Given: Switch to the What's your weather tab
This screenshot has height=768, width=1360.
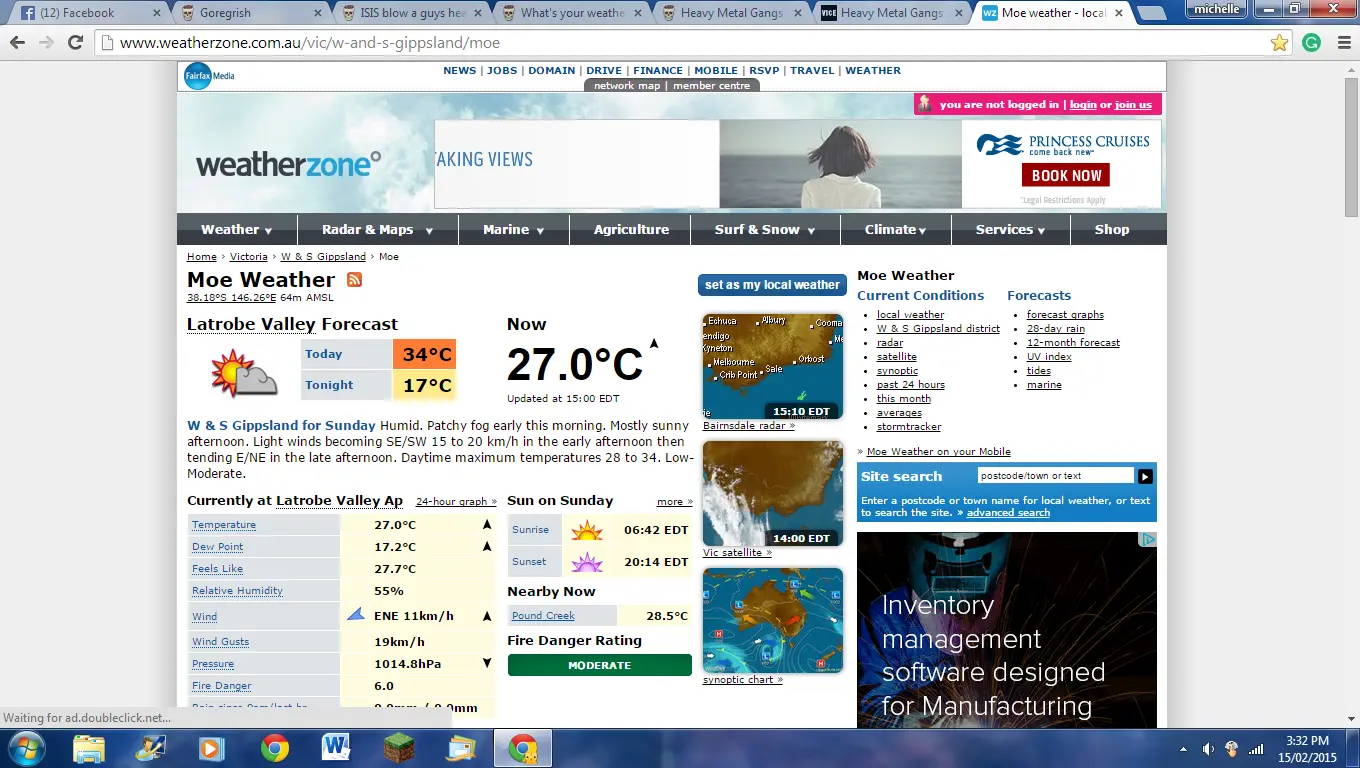Looking at the screenshot, I should 571,13.
